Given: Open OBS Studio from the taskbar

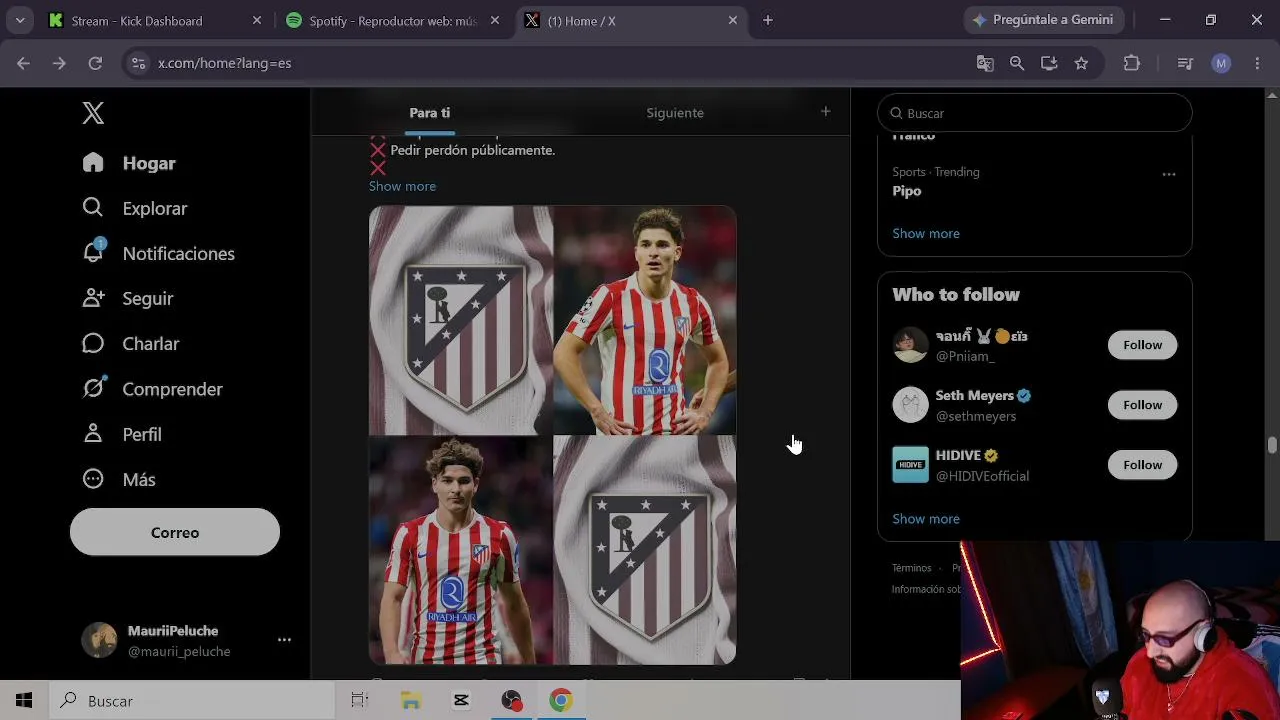Looking at the screenshot, I should [x=512, y=701].
